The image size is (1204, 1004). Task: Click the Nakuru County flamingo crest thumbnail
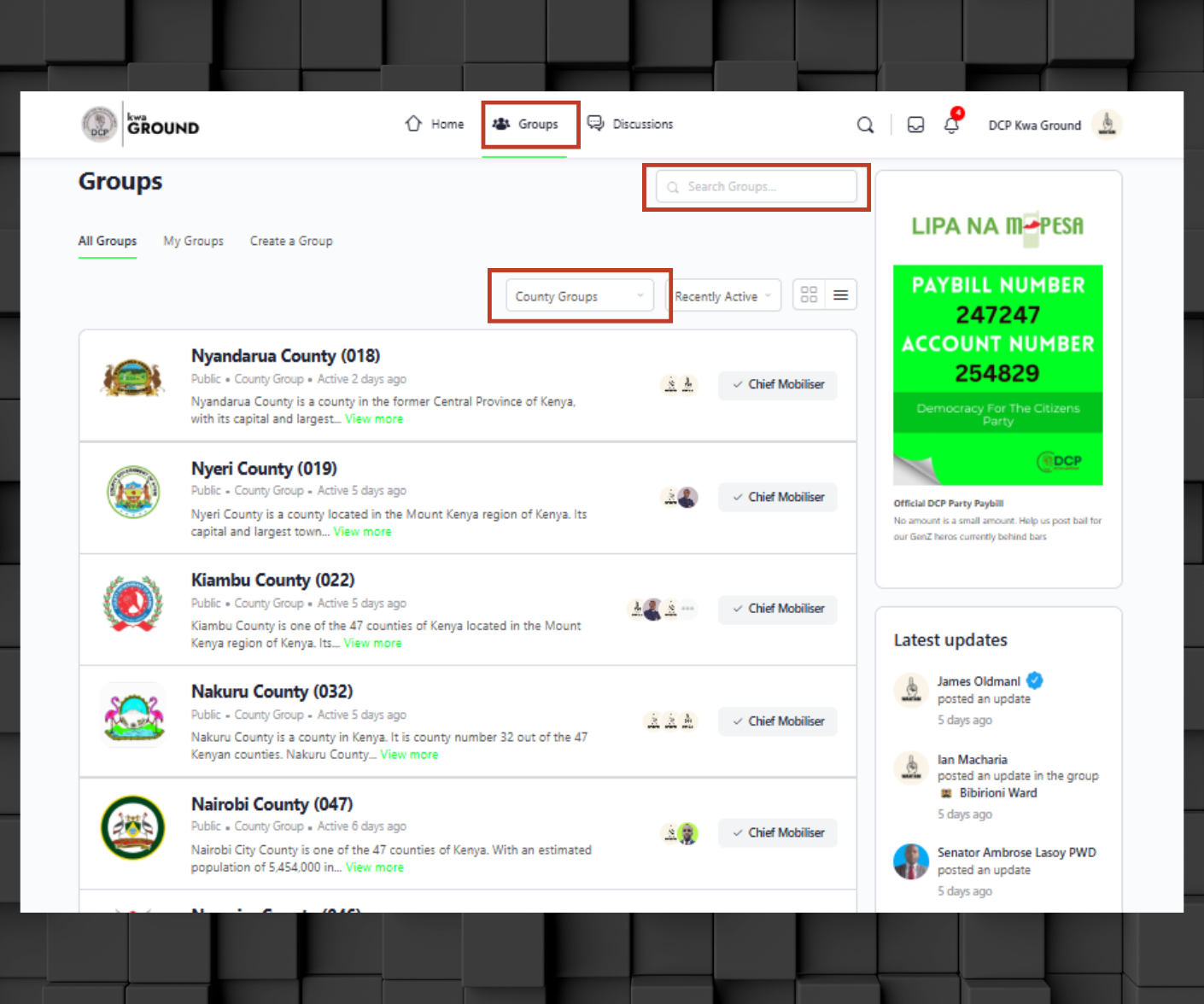133,715
